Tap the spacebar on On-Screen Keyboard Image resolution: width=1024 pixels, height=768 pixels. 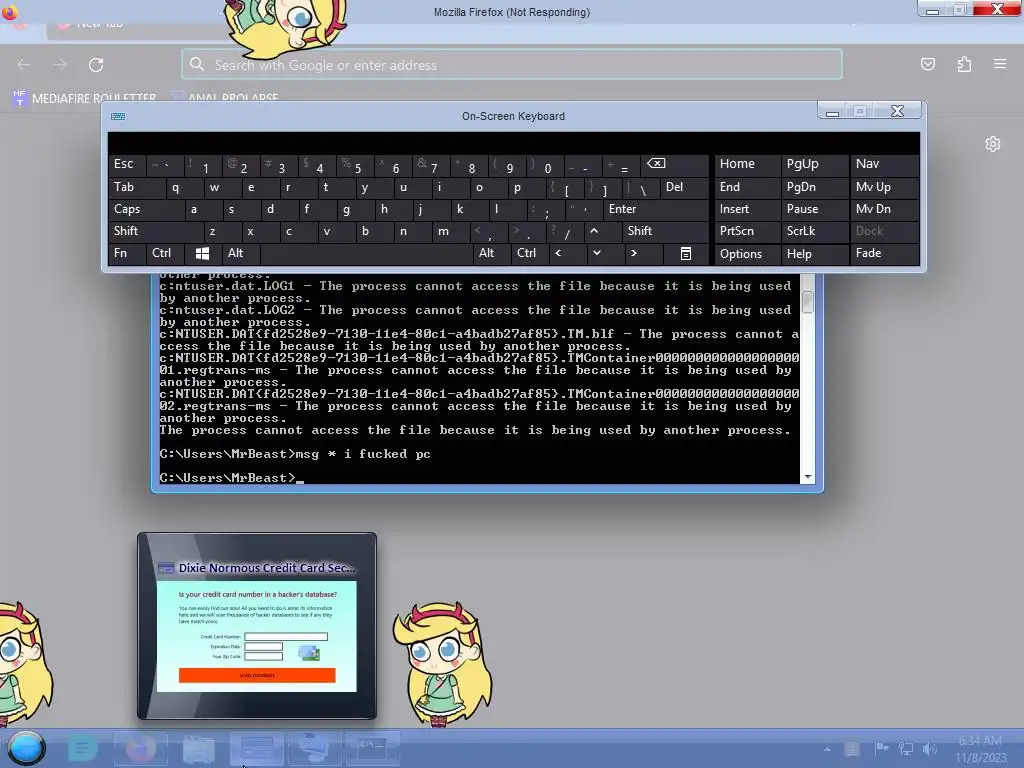point(366,253)
